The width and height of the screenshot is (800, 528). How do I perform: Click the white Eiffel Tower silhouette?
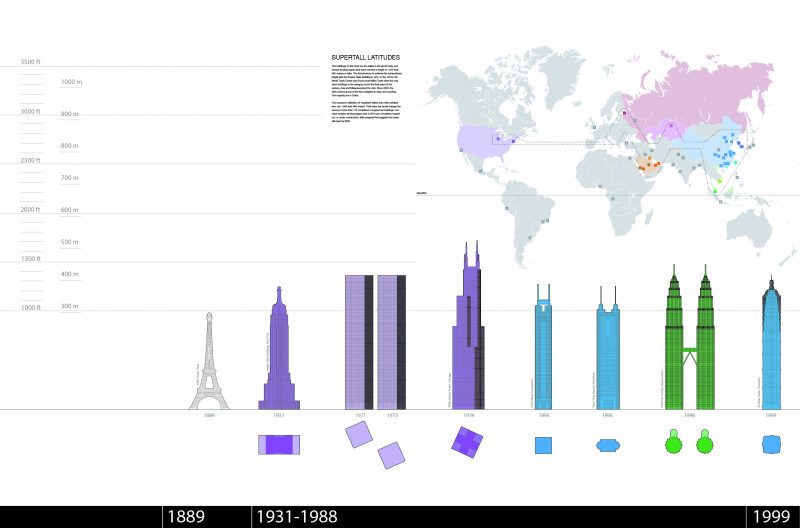pyautogui.click(x=209, y=361)
